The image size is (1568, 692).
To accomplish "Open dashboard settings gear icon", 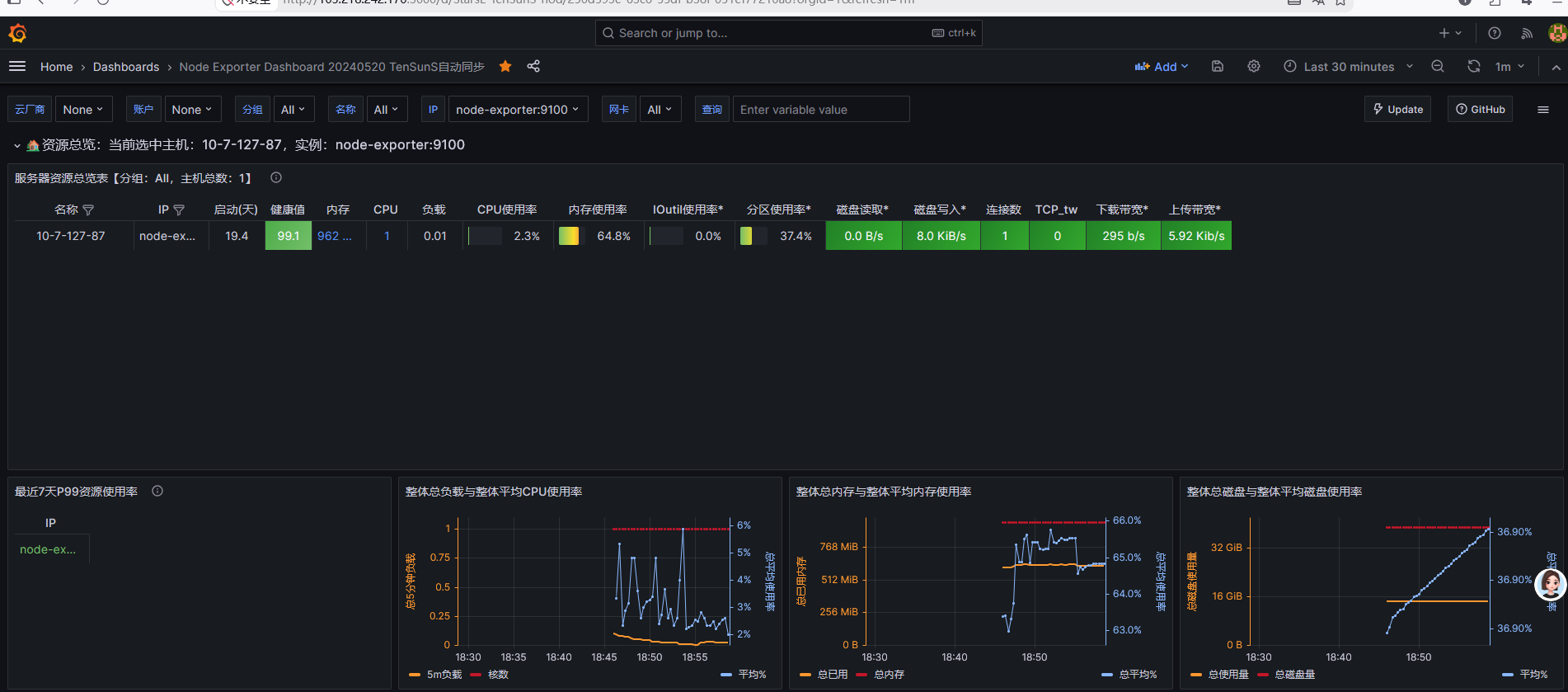I will pyautogui.click(x=1254, y=67).
